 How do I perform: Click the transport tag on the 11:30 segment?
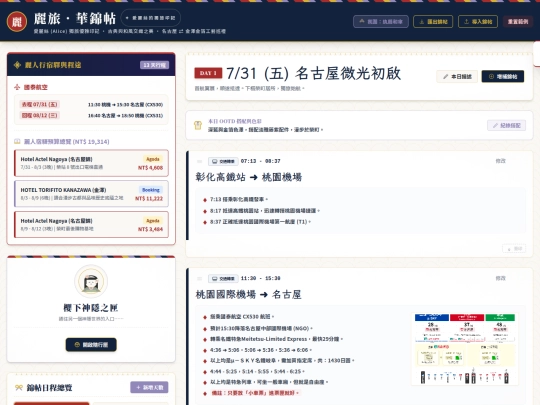[x=223, y=278]
